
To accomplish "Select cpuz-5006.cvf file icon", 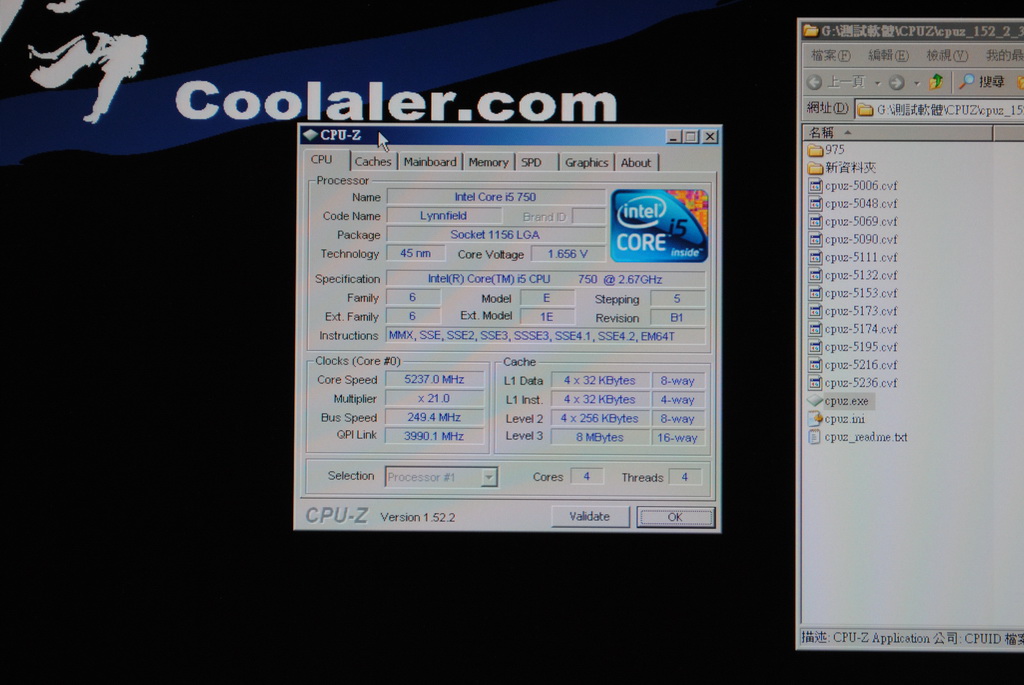I will 815,185.
